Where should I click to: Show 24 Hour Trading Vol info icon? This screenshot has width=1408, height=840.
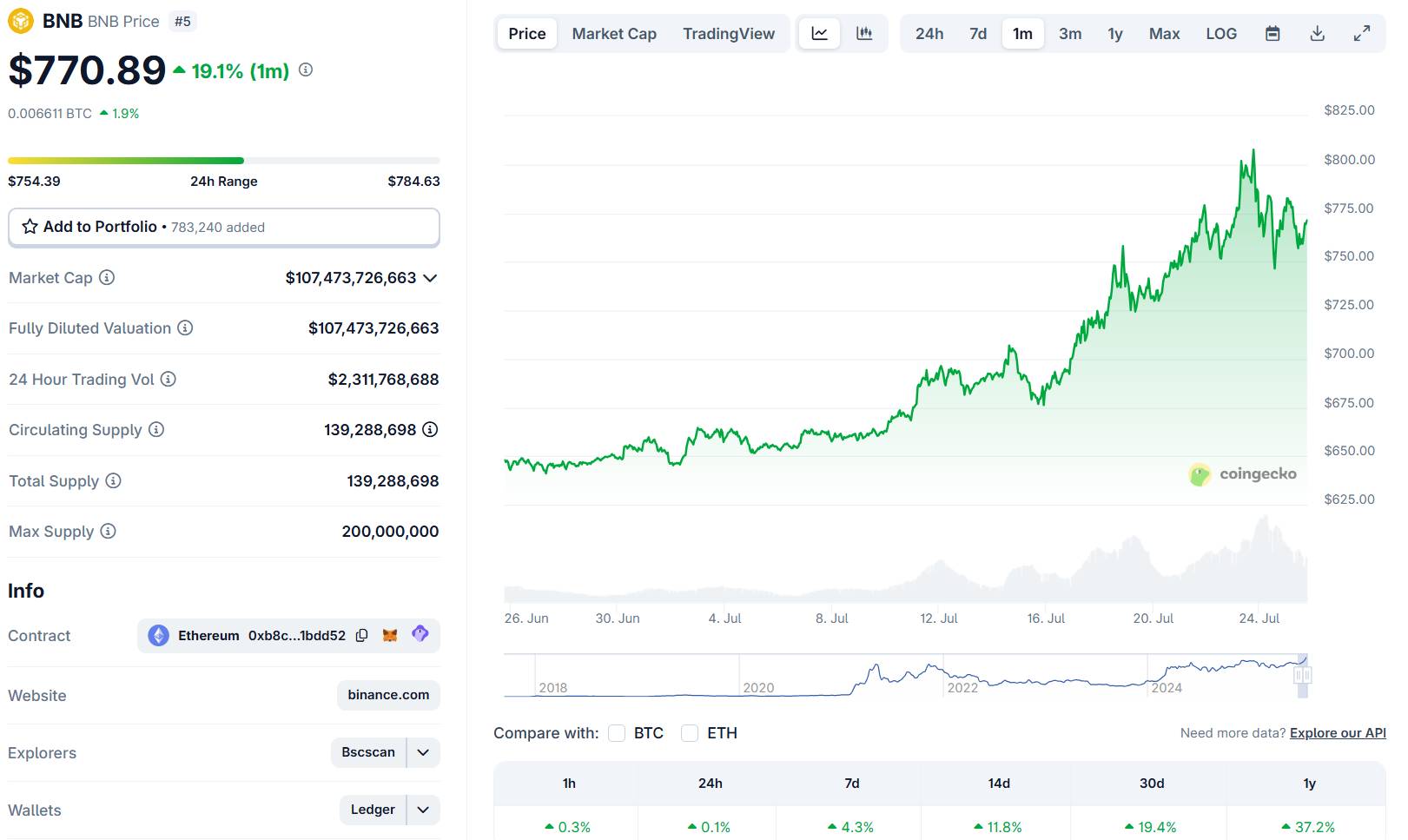click(x=169, y=380)
